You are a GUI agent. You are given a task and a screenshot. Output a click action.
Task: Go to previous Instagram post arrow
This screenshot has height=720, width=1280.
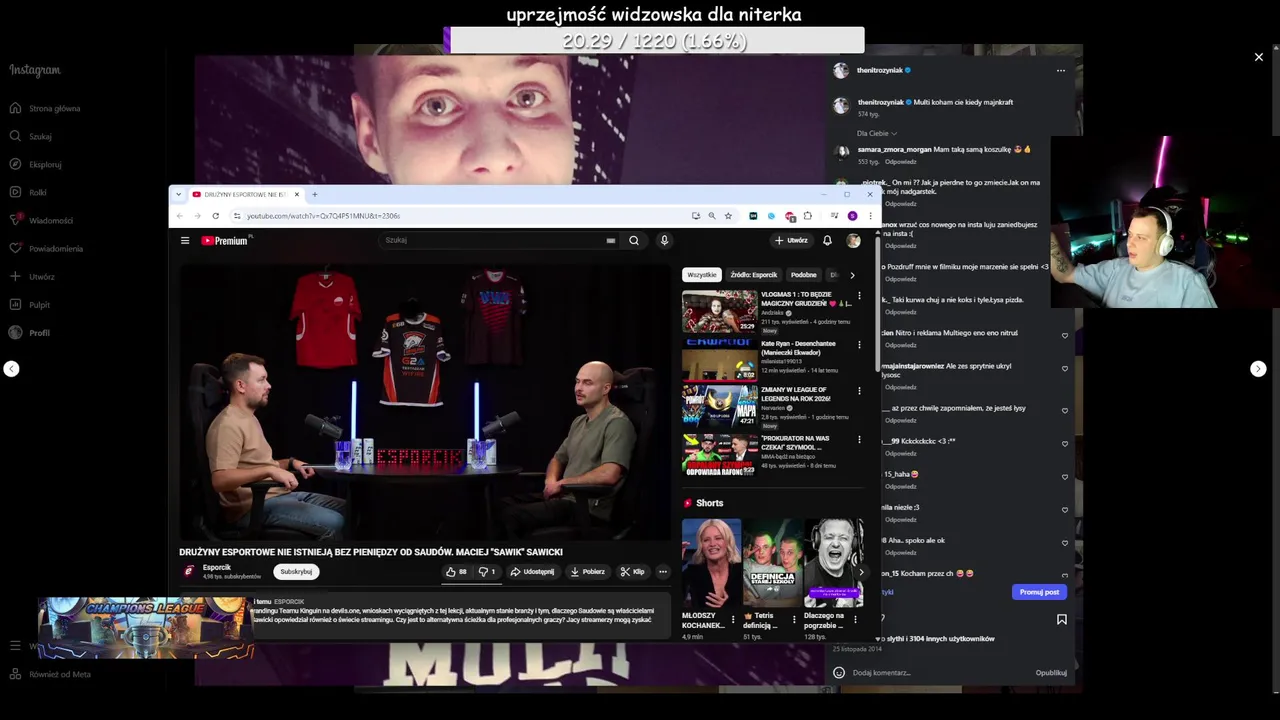(x=11, y=369)
